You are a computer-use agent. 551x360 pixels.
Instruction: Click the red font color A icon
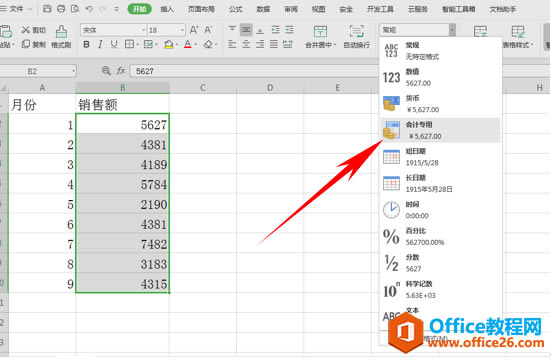point(188,44)
